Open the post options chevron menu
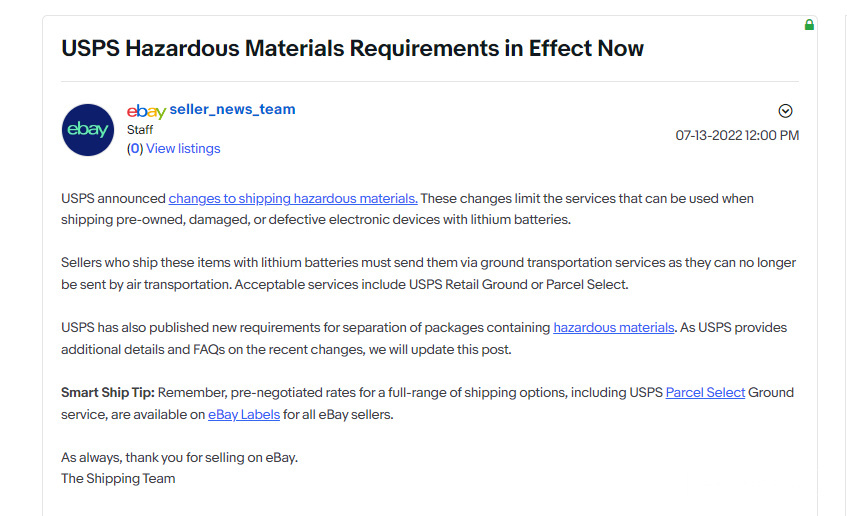The image size is (847, 516). 785,111
